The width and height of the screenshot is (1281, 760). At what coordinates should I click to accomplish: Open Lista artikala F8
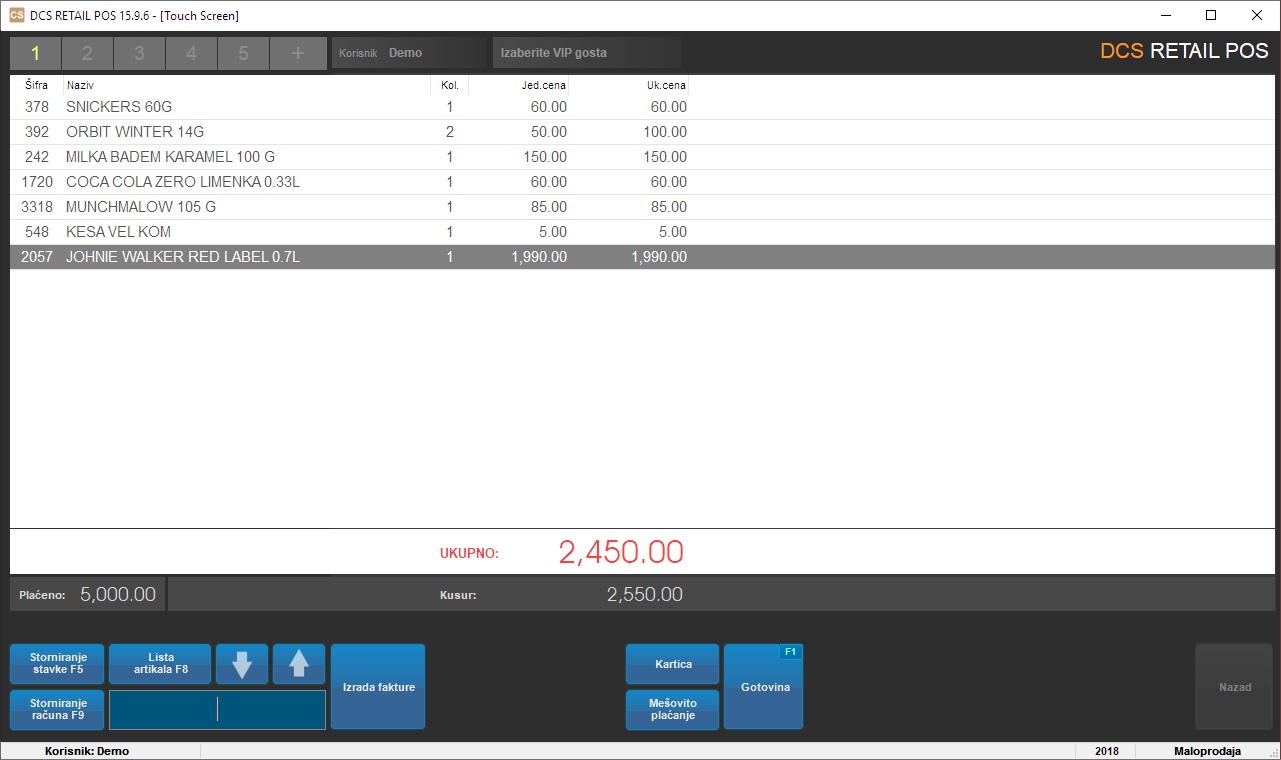(160, 664)
